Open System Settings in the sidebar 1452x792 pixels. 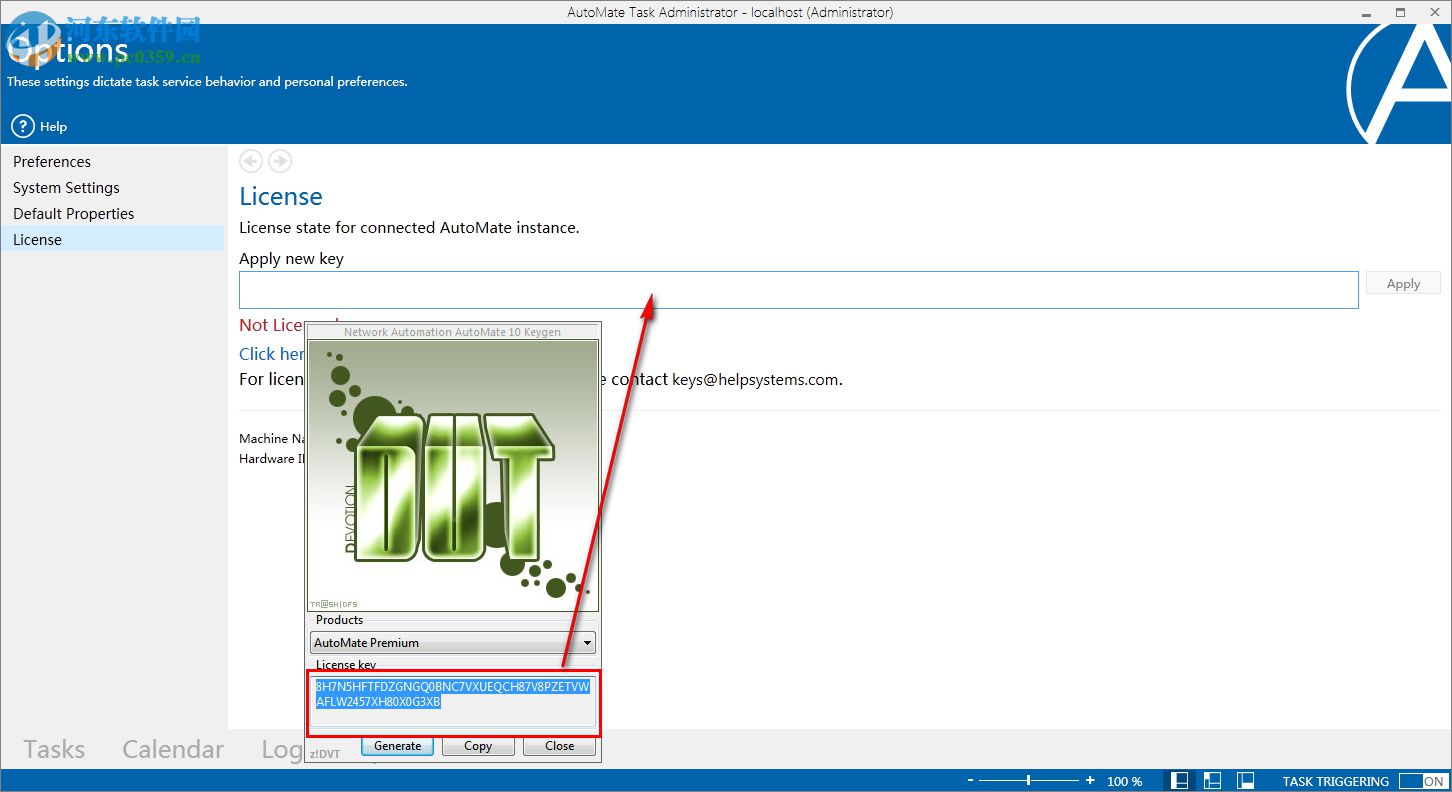(x=66, y=187)
